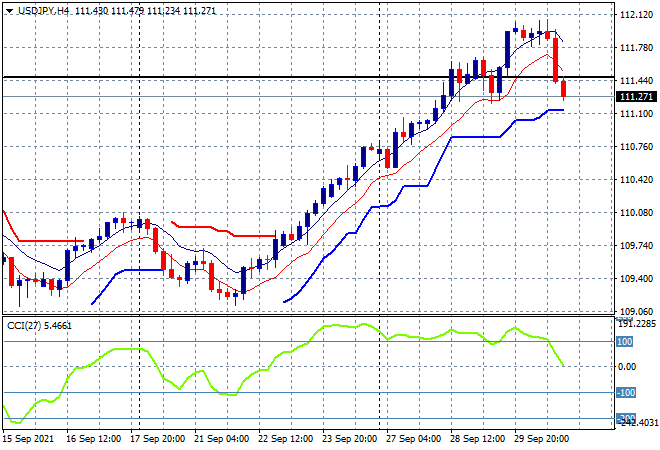Click the CCI scale value -242.4031

point(638,423)
